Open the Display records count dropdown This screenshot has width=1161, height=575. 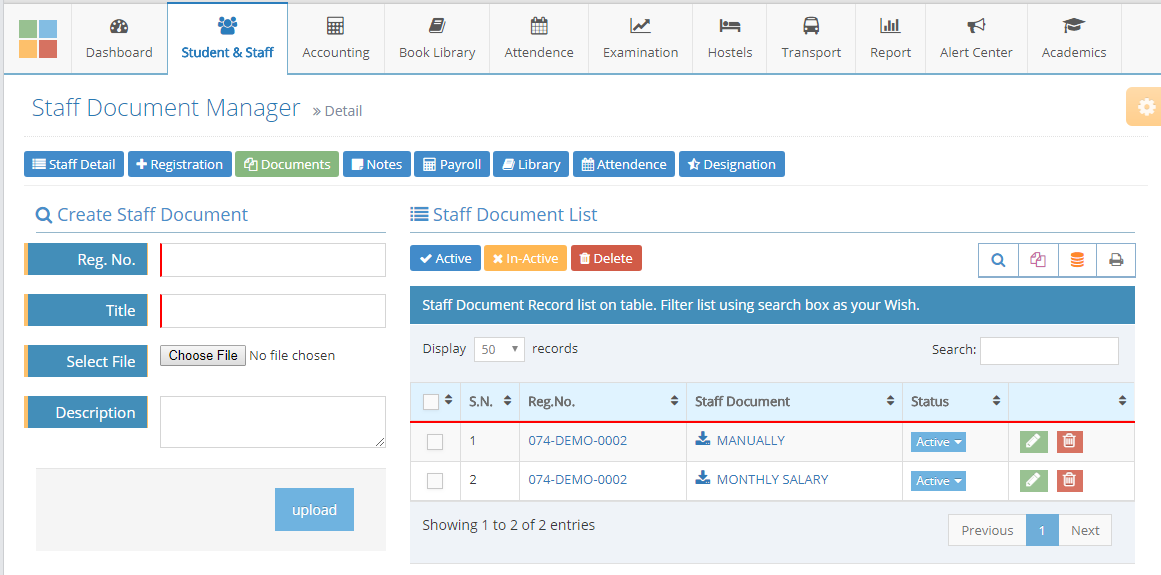click(499, 349)
